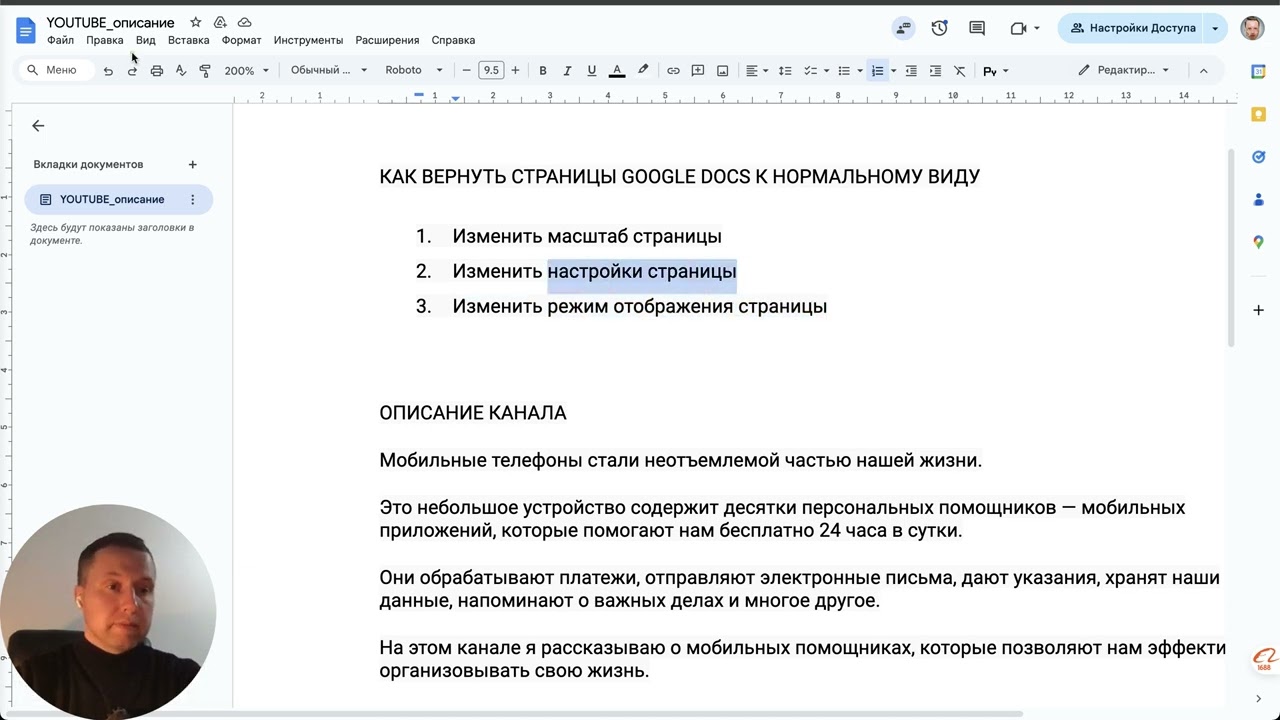Open Google Keep in side panel
This screenshot has height=720, width=1280.
click(1259, 114)
